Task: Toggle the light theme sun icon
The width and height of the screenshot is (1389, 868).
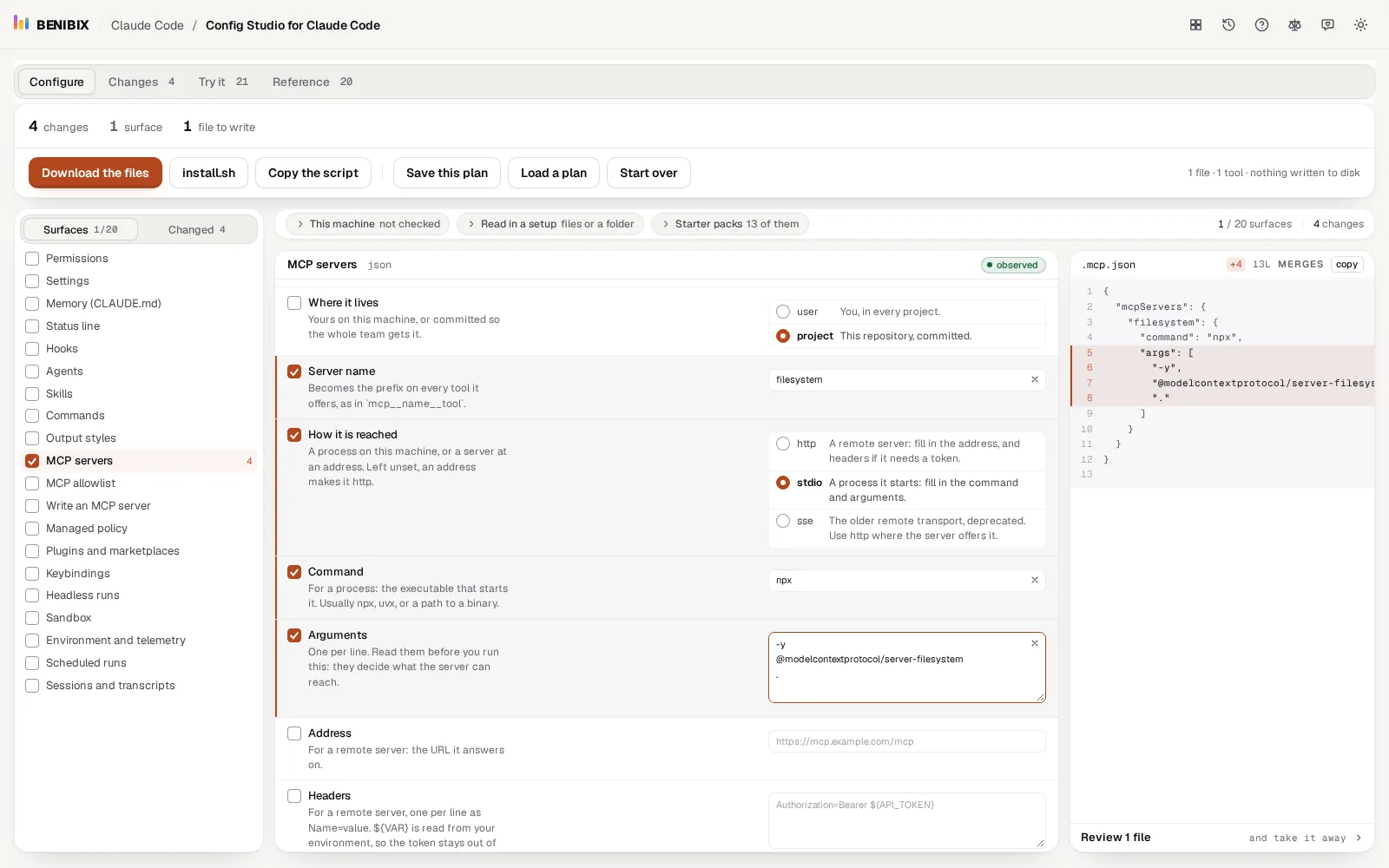Action: 1360,25
